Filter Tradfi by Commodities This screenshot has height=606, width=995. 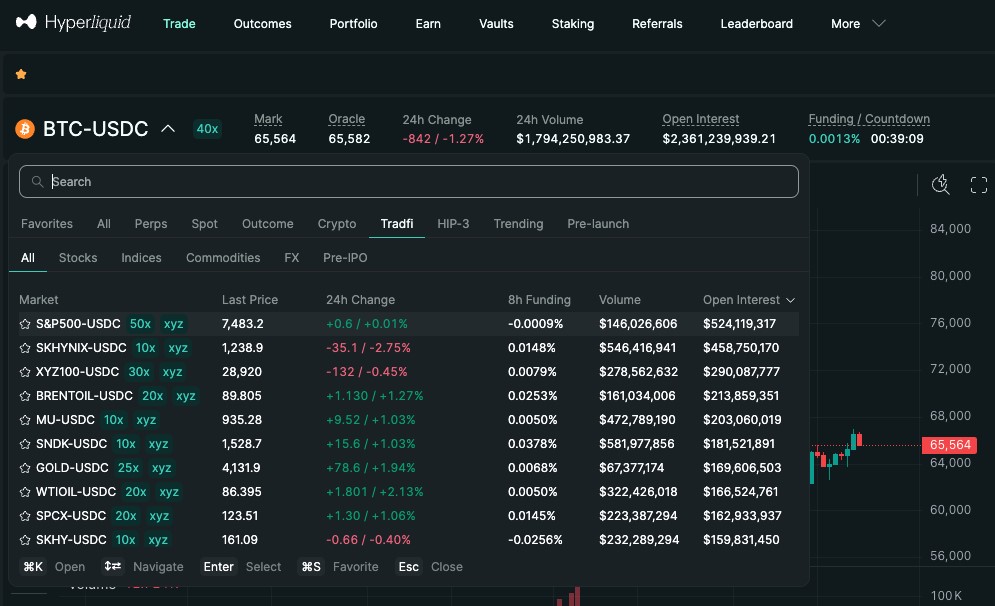223,258
